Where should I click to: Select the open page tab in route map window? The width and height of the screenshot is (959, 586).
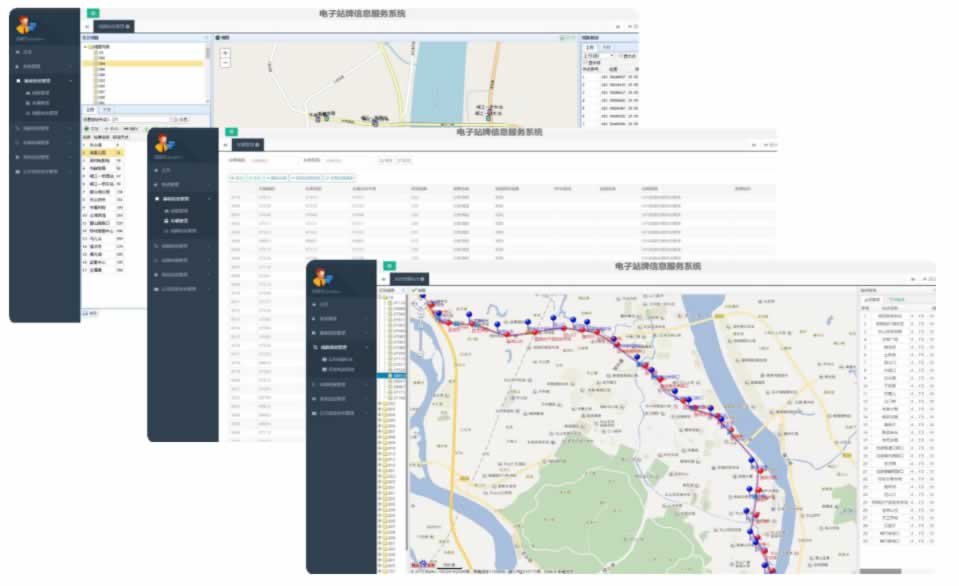(x=408, y=279)
